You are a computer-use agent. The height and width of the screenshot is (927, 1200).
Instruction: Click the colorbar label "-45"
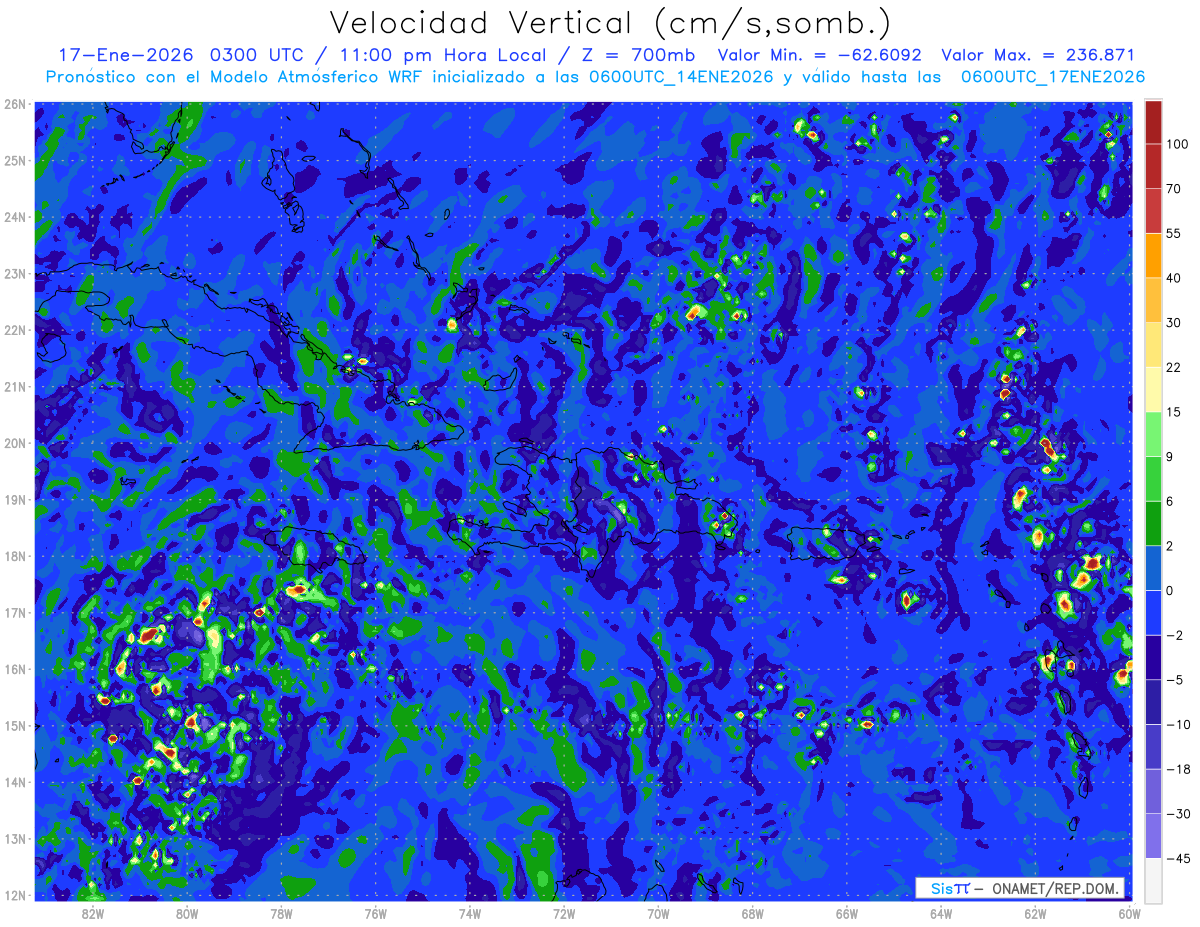click(1177, 858)
